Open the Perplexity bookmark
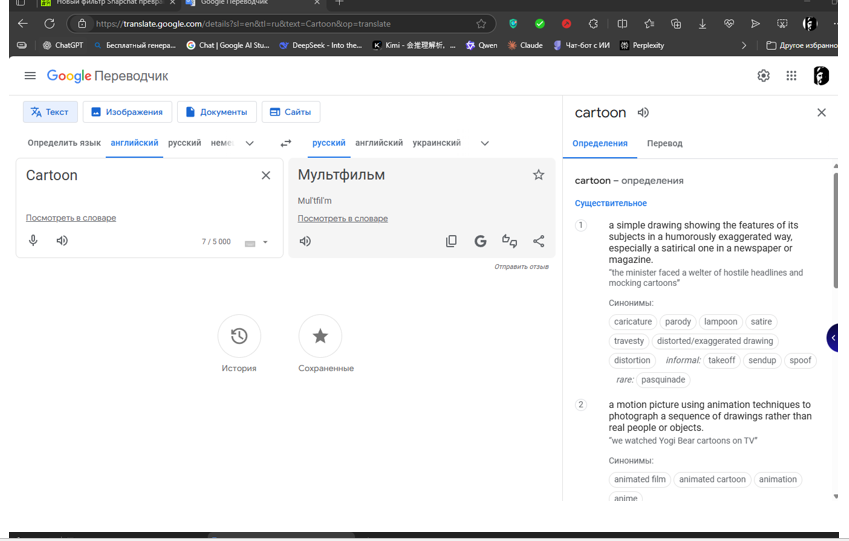The width and height of the screenshot is (849, 541). coord(642,45)
